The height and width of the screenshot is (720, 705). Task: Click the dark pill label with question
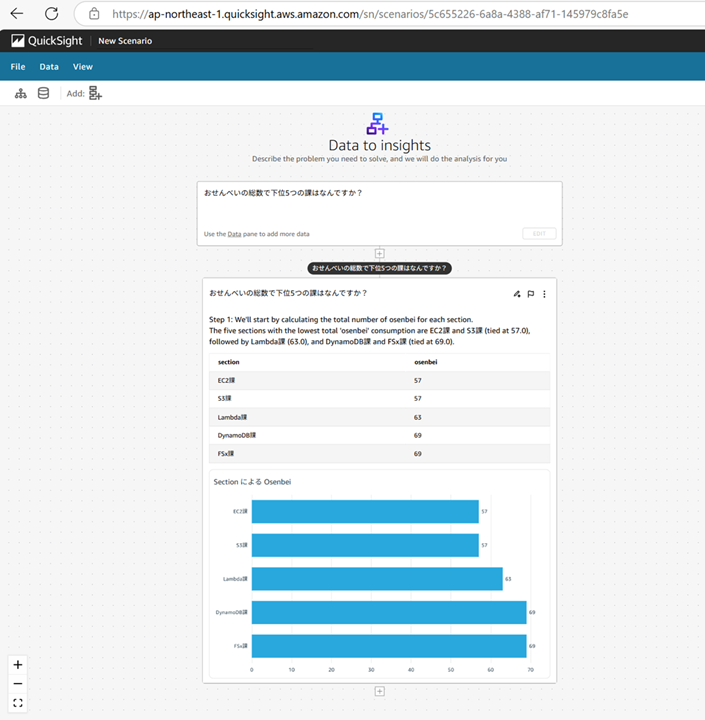click(x=379, y=268)
